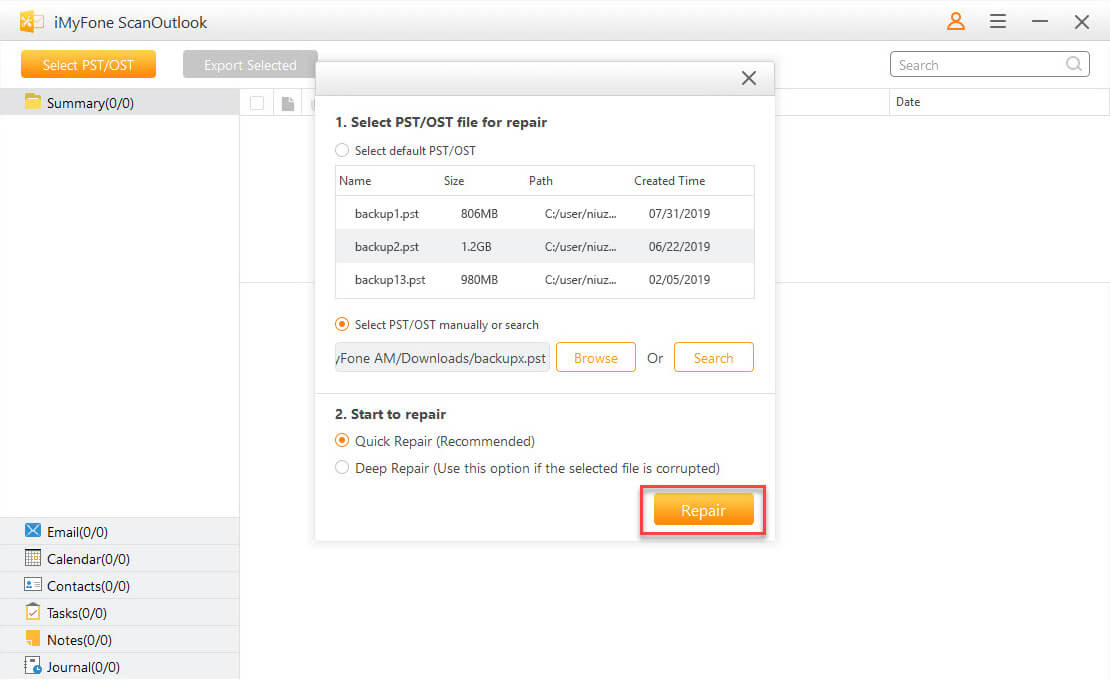Open the Tasks category
The height and width of the screenshot is (680, 1110).
pyautogui.click(x=76, y=613)
